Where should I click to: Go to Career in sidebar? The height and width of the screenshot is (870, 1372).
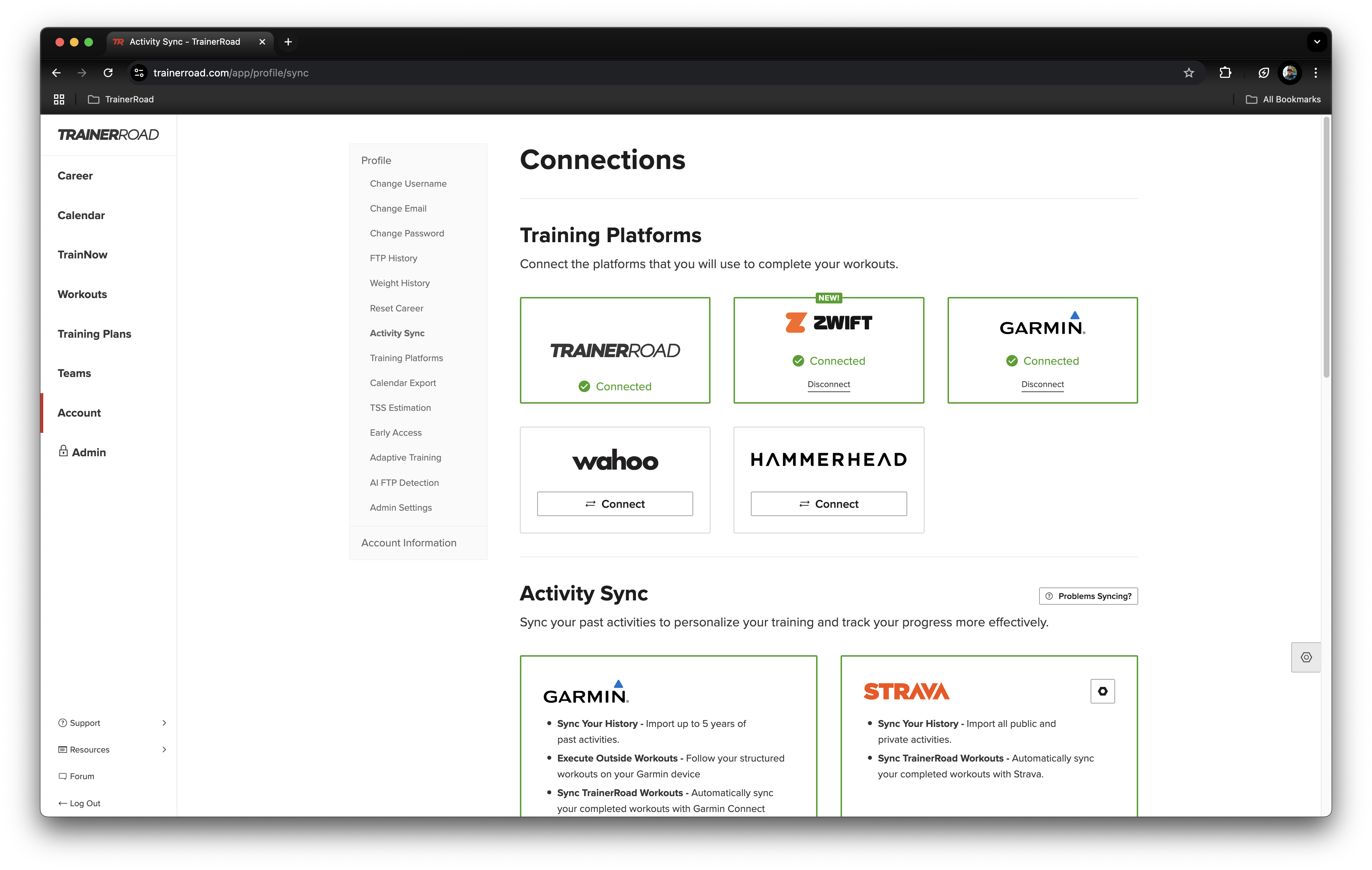(x=75, y=176)
